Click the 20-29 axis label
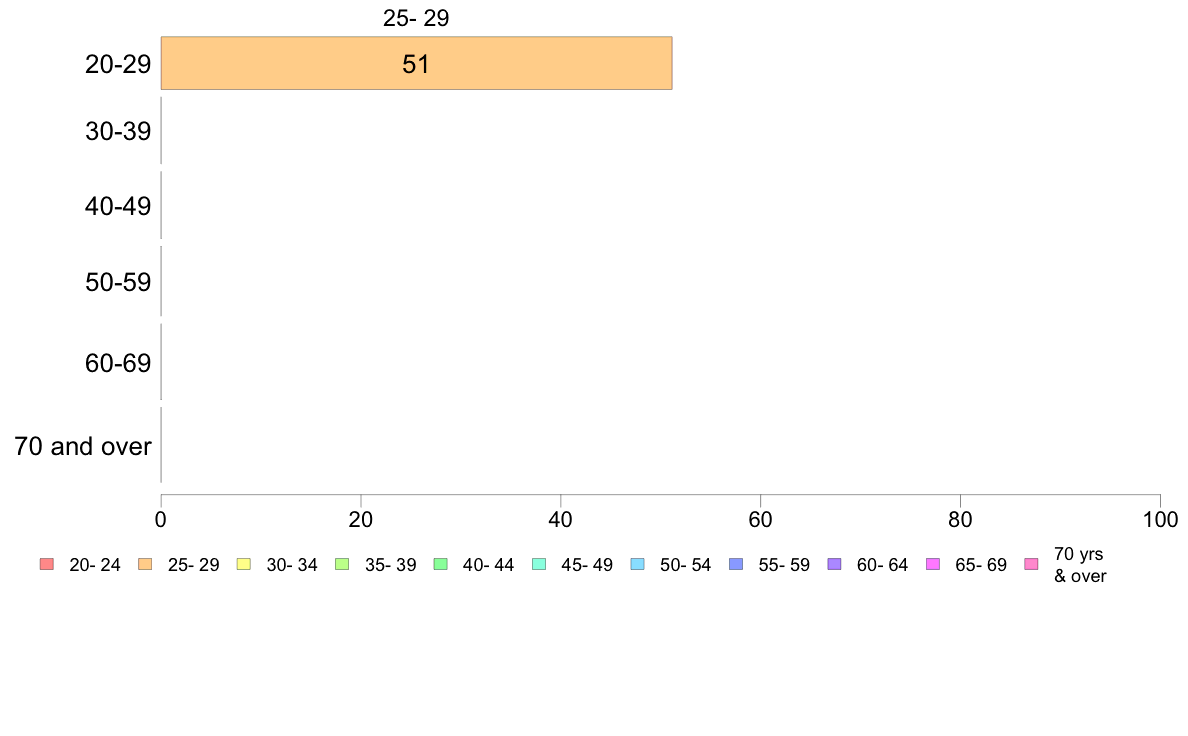Viewport: 1188px width, 736px height. [x=118, y=64]
